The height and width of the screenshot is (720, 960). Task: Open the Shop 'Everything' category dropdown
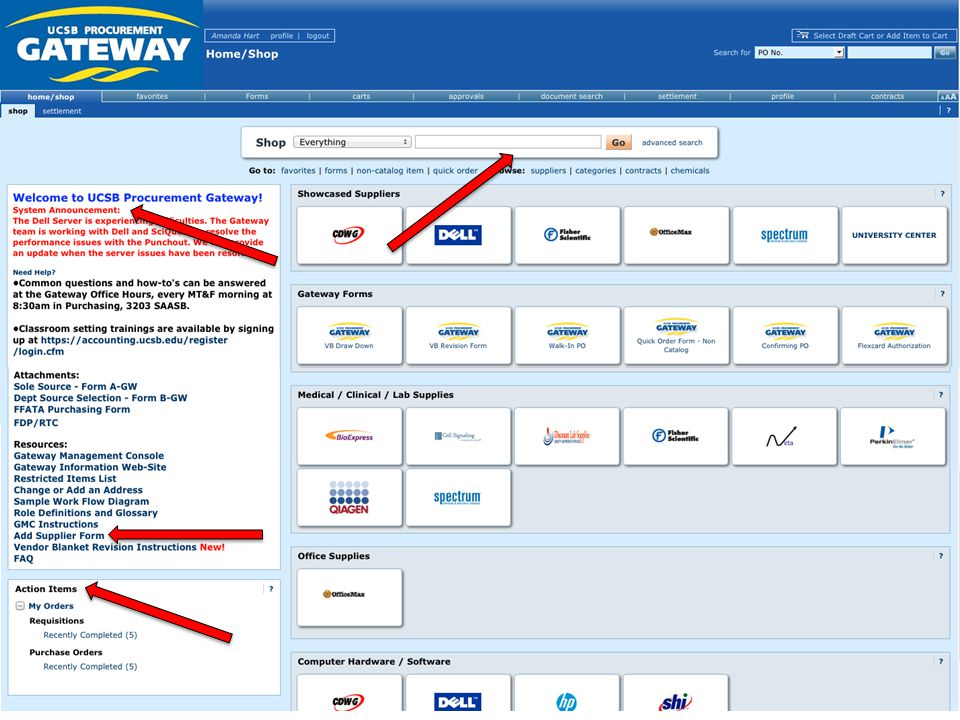352,142
